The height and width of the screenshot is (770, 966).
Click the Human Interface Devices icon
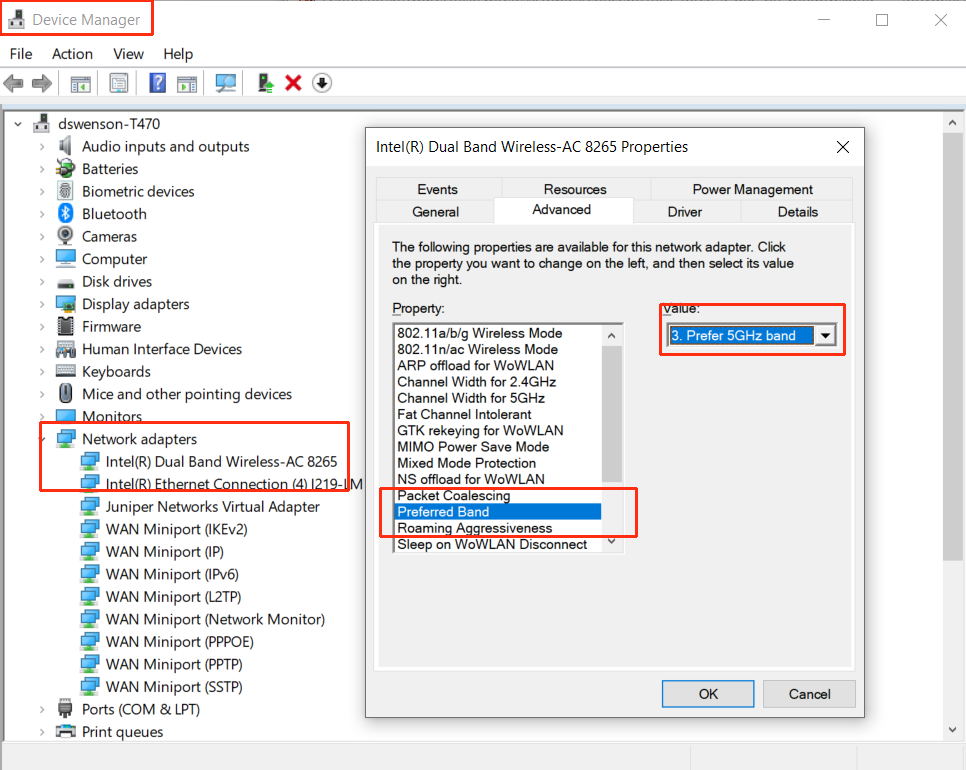(x=65, y=349)
